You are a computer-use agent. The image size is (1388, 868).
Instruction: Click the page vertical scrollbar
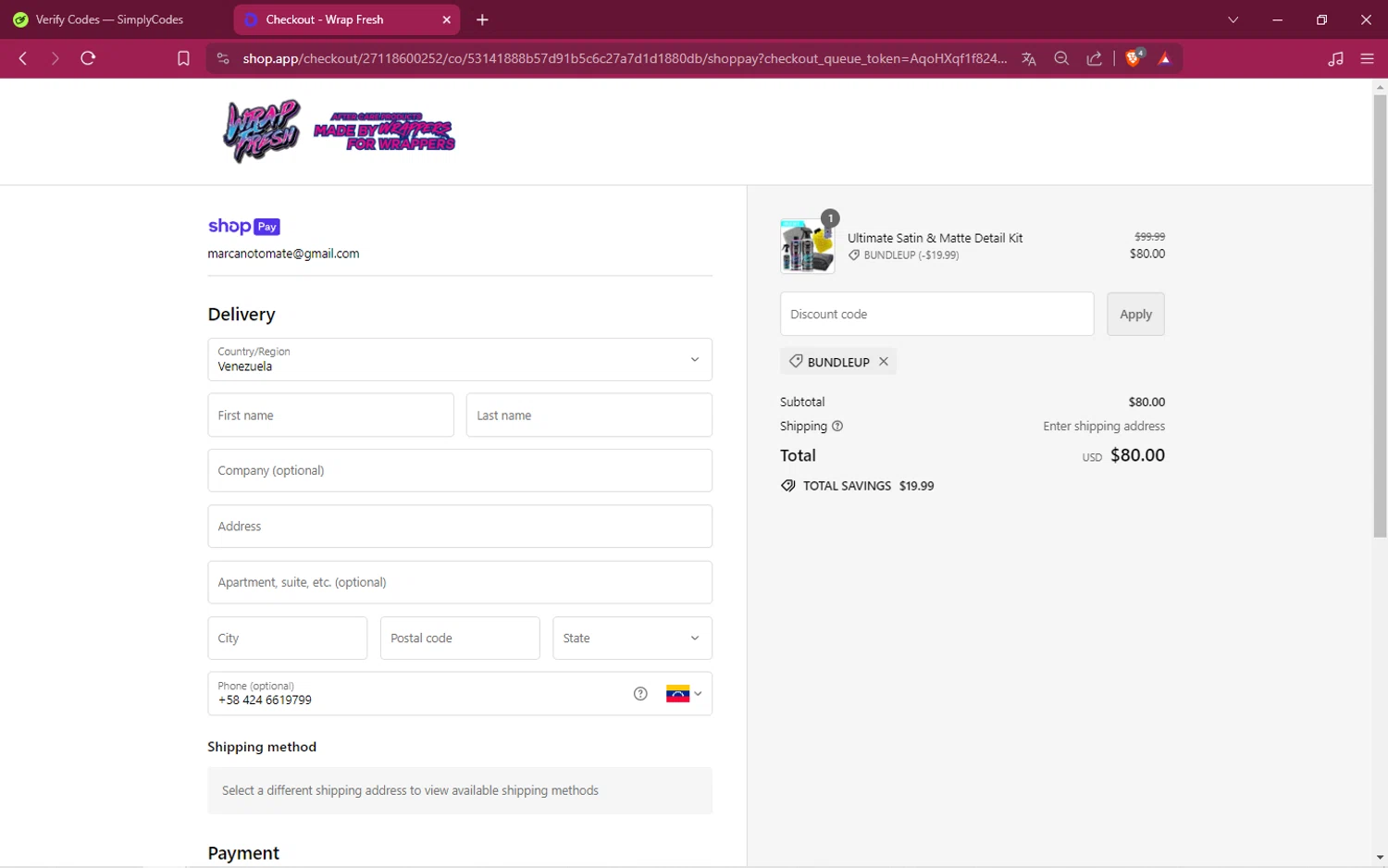coord(1380,315)
